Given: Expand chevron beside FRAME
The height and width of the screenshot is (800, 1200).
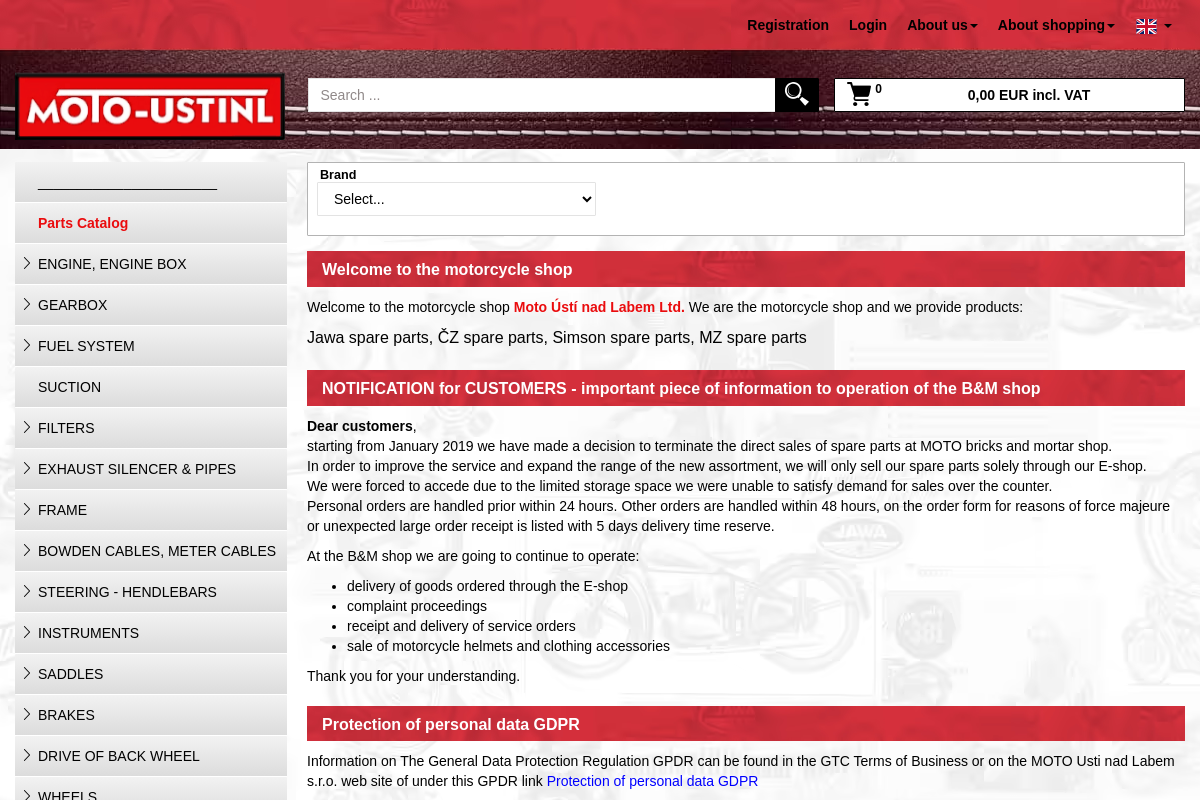Looking at the screenshot, I should point(27,509).
